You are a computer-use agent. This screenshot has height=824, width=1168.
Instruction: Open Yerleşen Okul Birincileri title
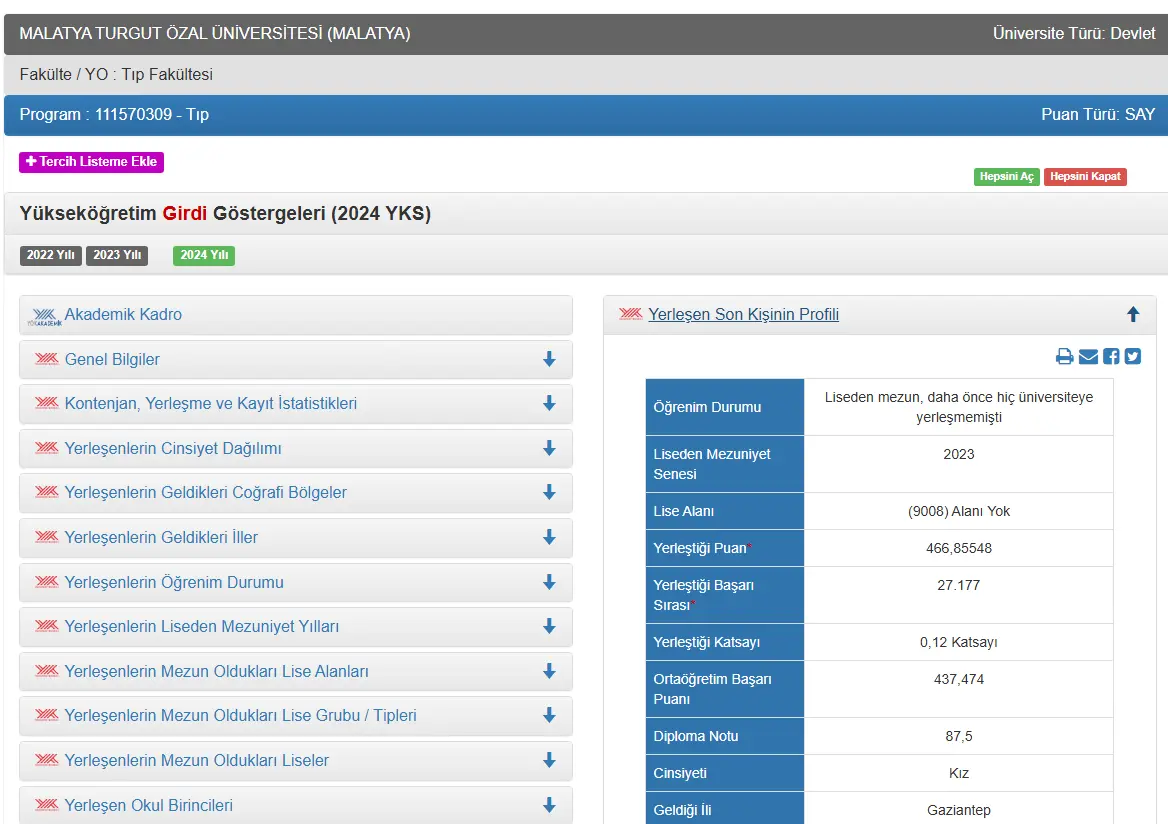[148, 805]
